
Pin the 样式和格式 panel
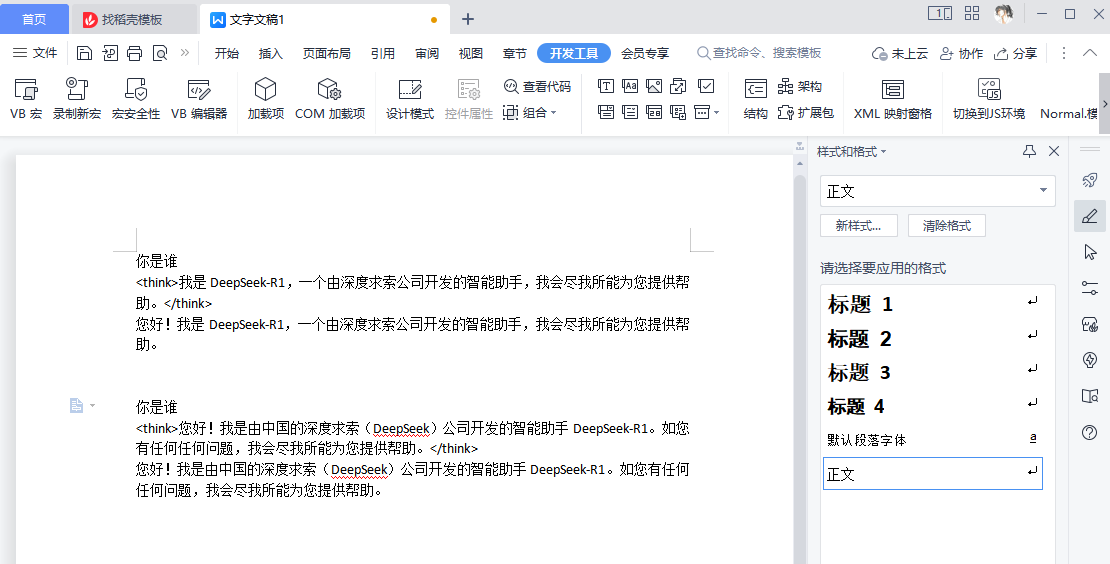pos(1029,151)
